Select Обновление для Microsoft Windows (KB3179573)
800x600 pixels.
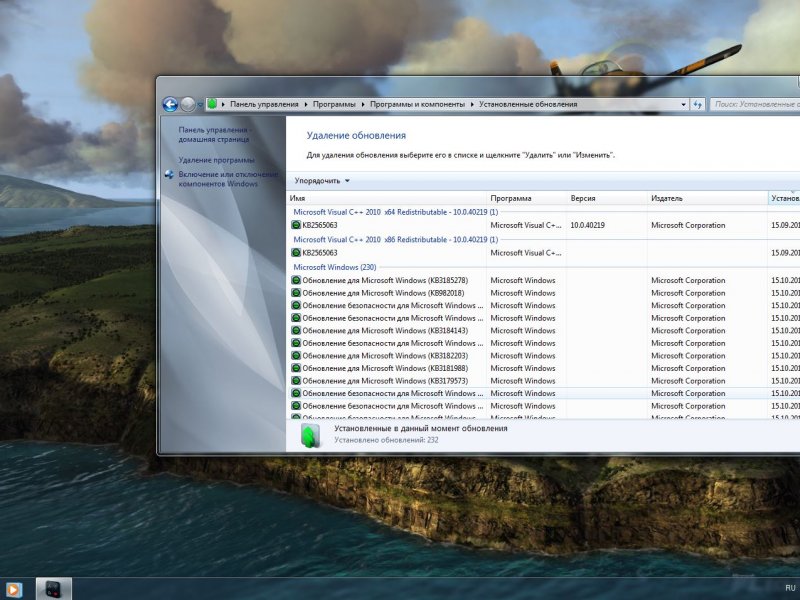(385, 381)
